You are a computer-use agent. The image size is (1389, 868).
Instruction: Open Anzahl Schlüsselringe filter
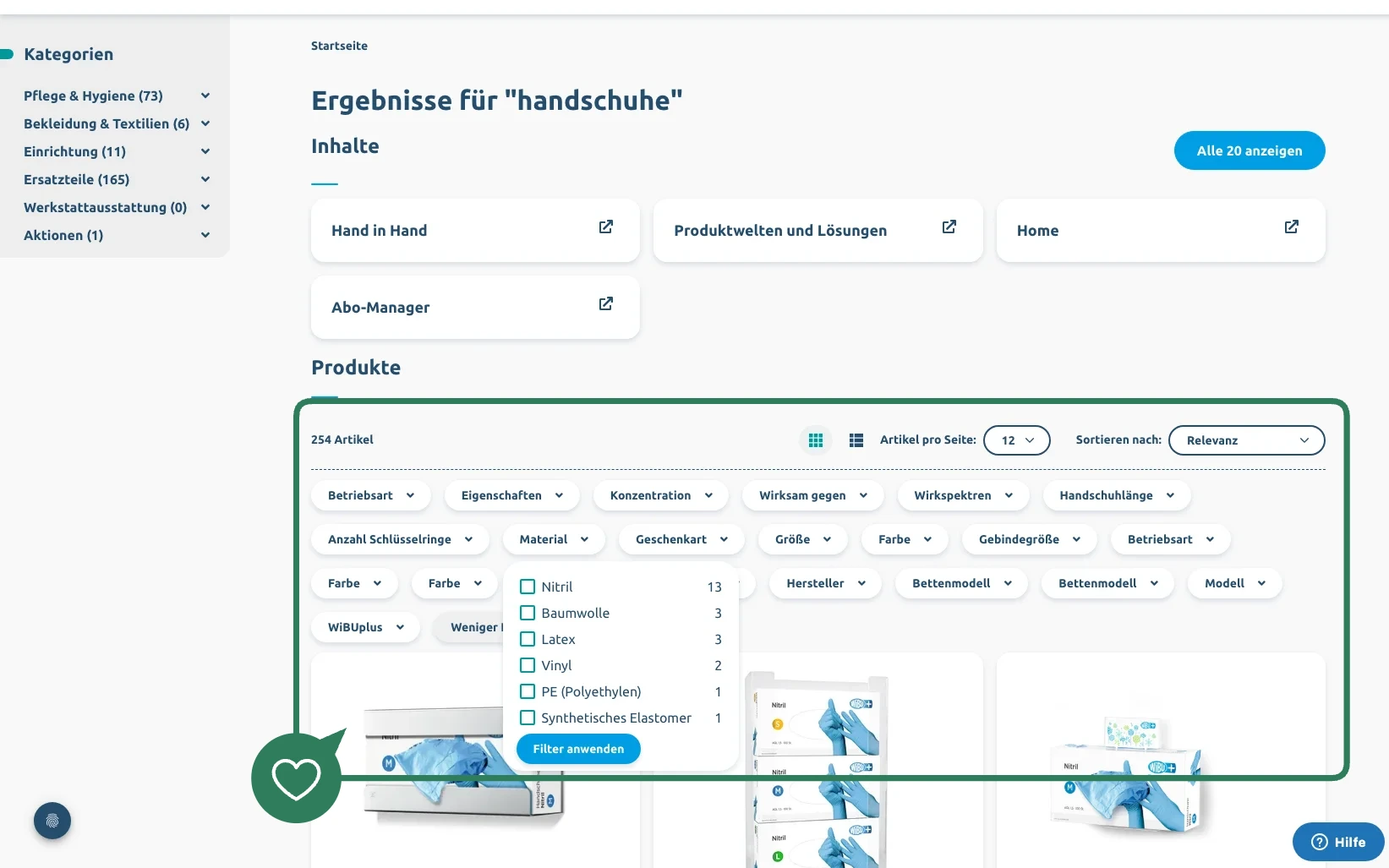click(x=400, y=539)
